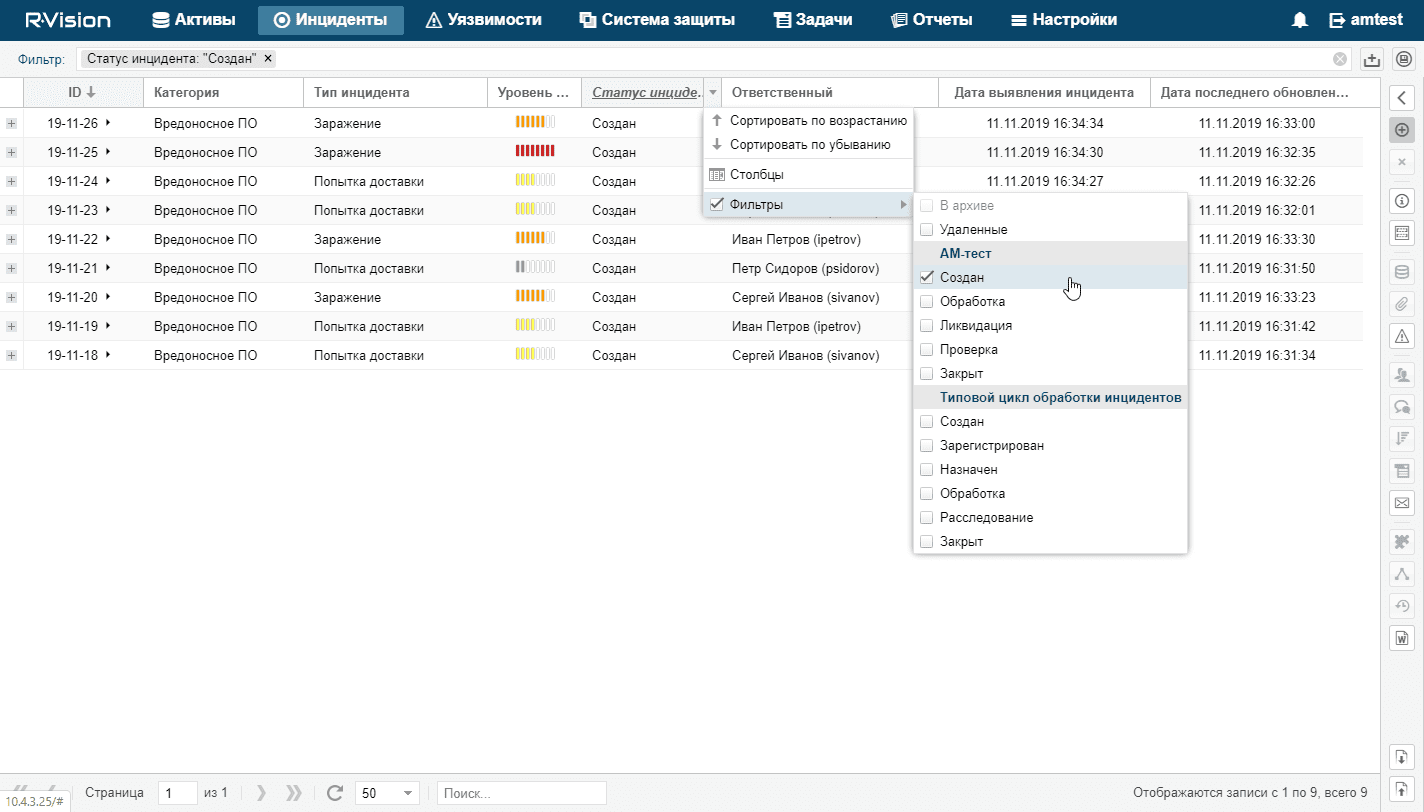Check Закрыт under АМ-тест group
The width and height of the screenshot is (1424, 812).
tap(927, 373)
